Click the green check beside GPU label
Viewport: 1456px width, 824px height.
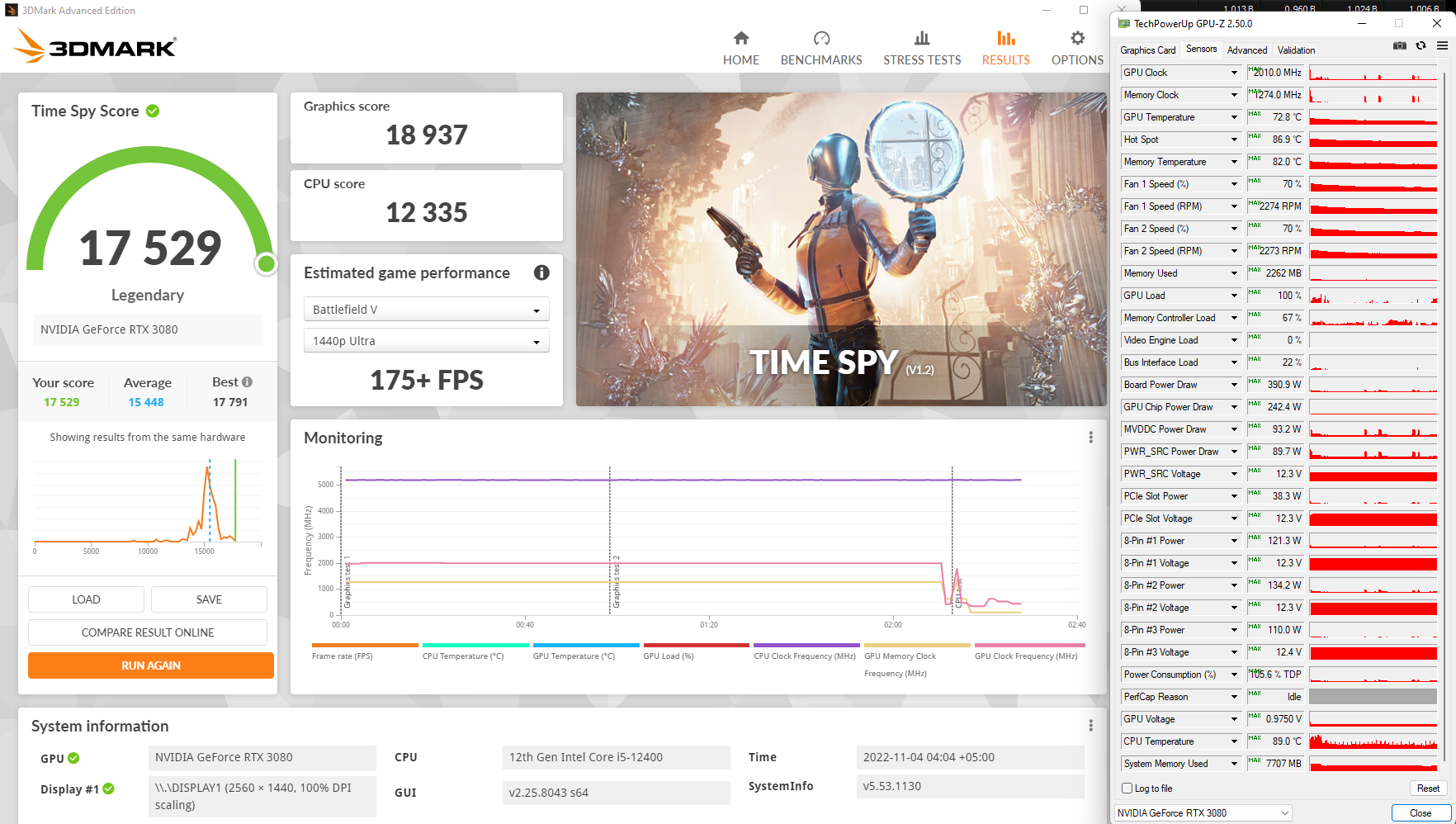click(73, 758)
